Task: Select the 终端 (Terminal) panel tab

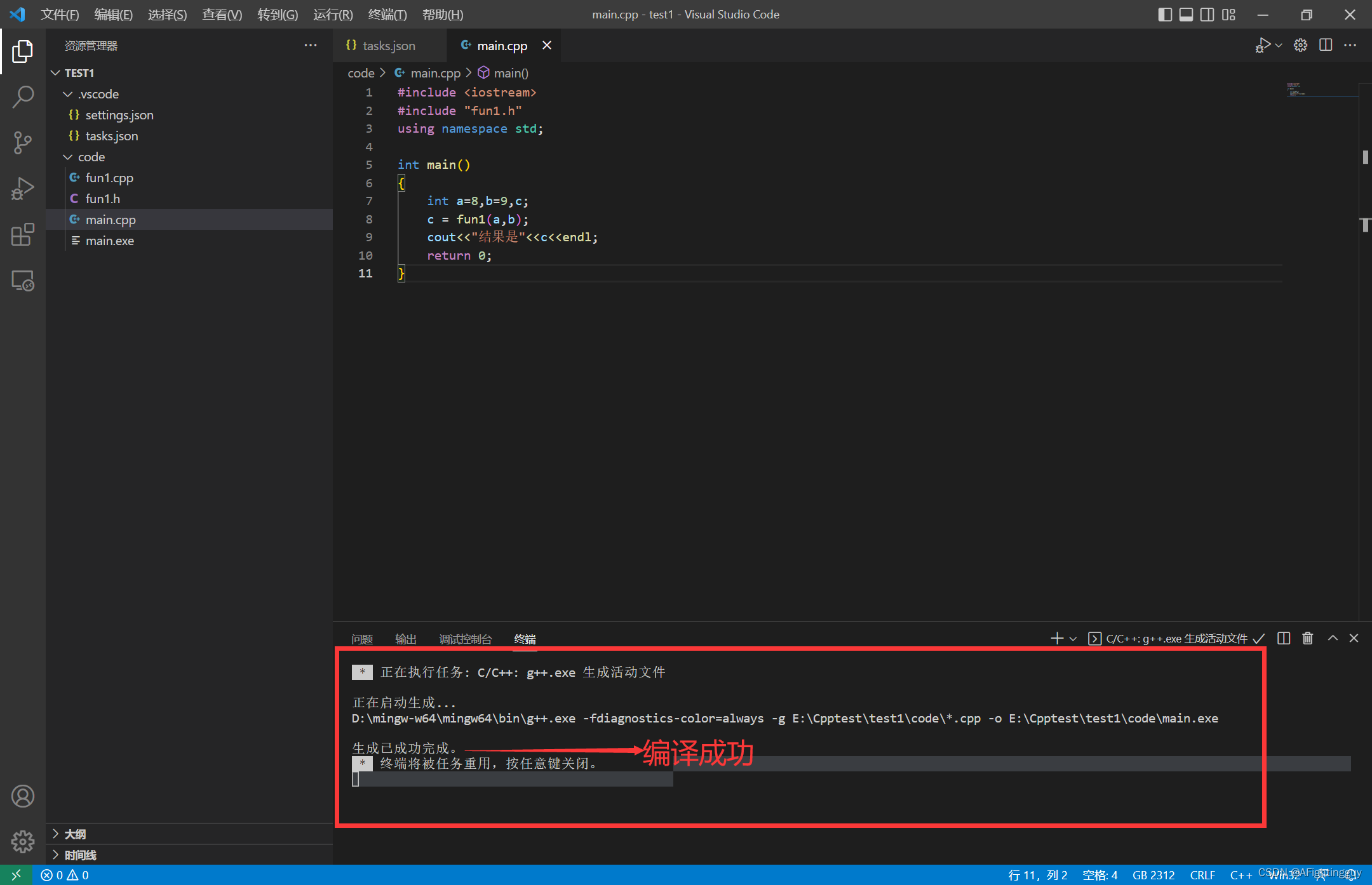Action: coord(525,639)
